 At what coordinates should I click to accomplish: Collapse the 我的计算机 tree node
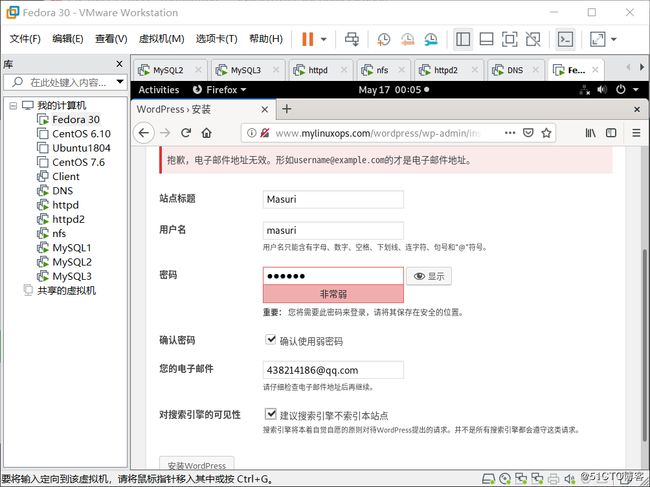[13, 106]
